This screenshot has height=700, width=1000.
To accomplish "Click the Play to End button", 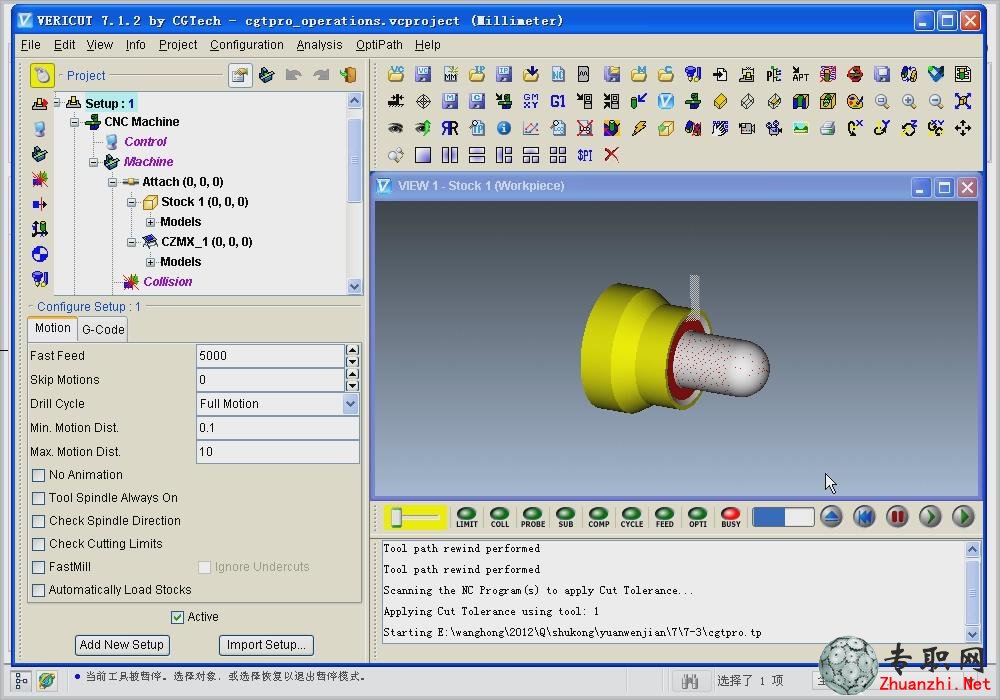I will pyautogui.click(x=963, y=516).
